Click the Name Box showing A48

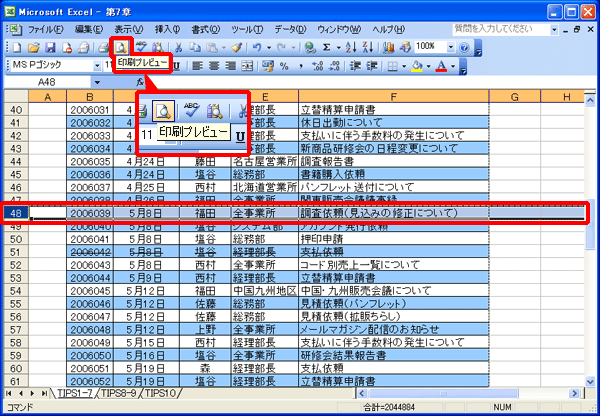coord(47,82)
